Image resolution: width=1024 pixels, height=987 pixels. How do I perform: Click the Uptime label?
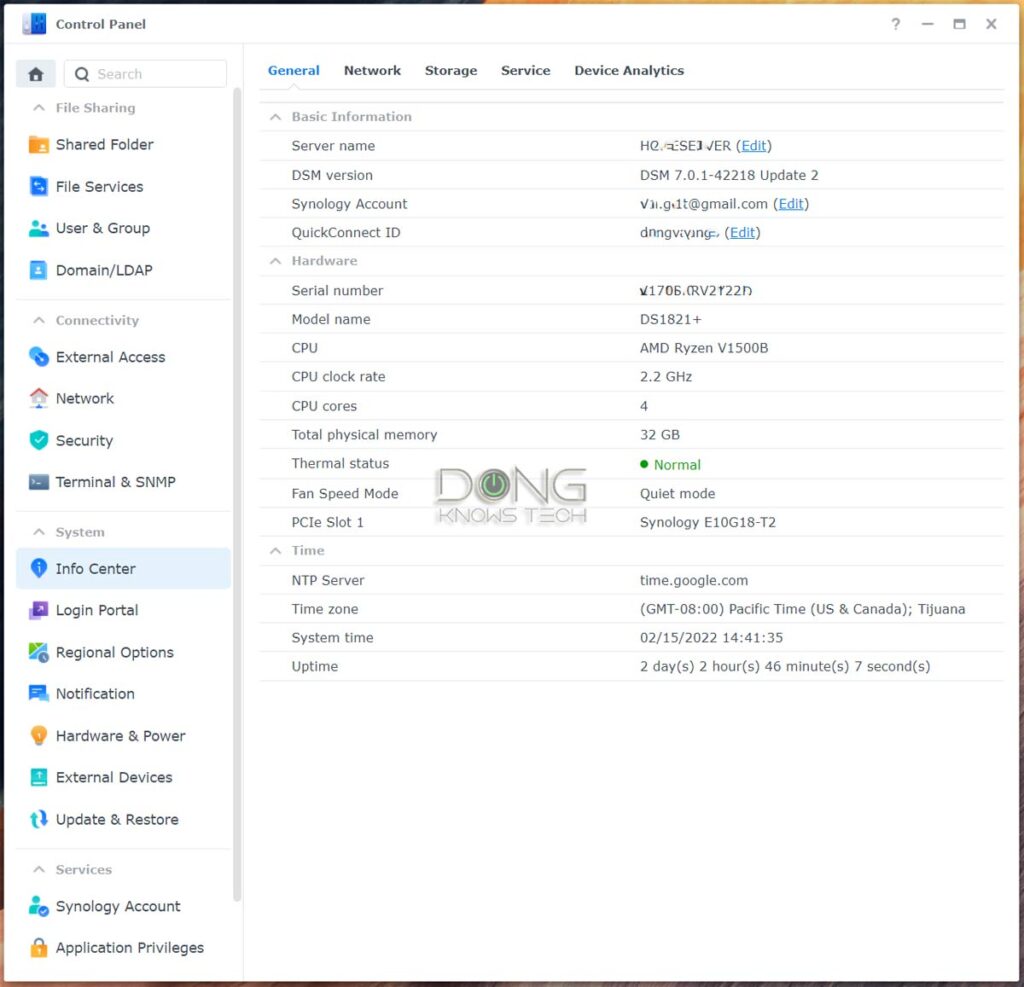click(315, 666)
